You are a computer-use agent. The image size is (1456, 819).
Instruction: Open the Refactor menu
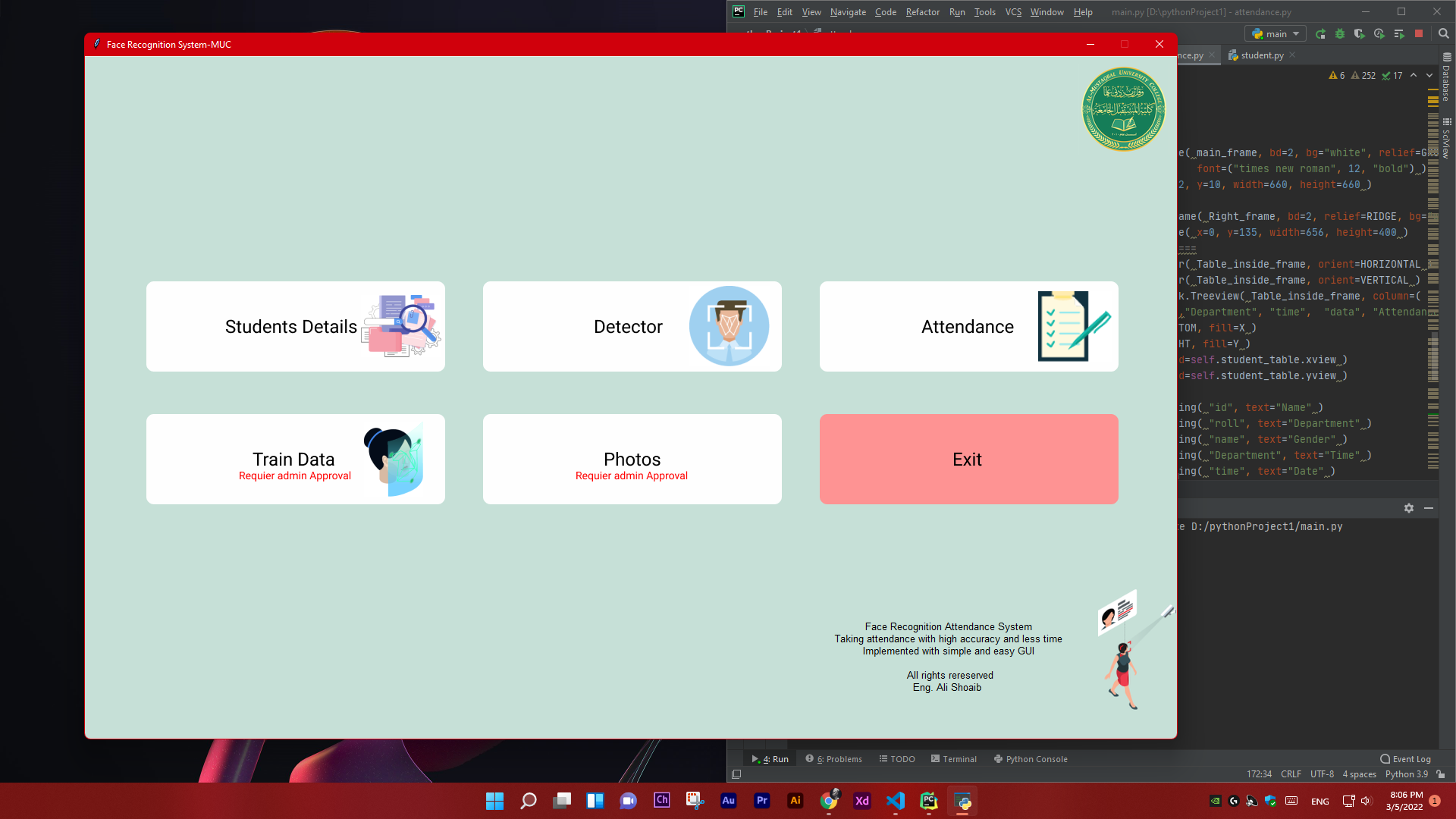coord(922,12)
